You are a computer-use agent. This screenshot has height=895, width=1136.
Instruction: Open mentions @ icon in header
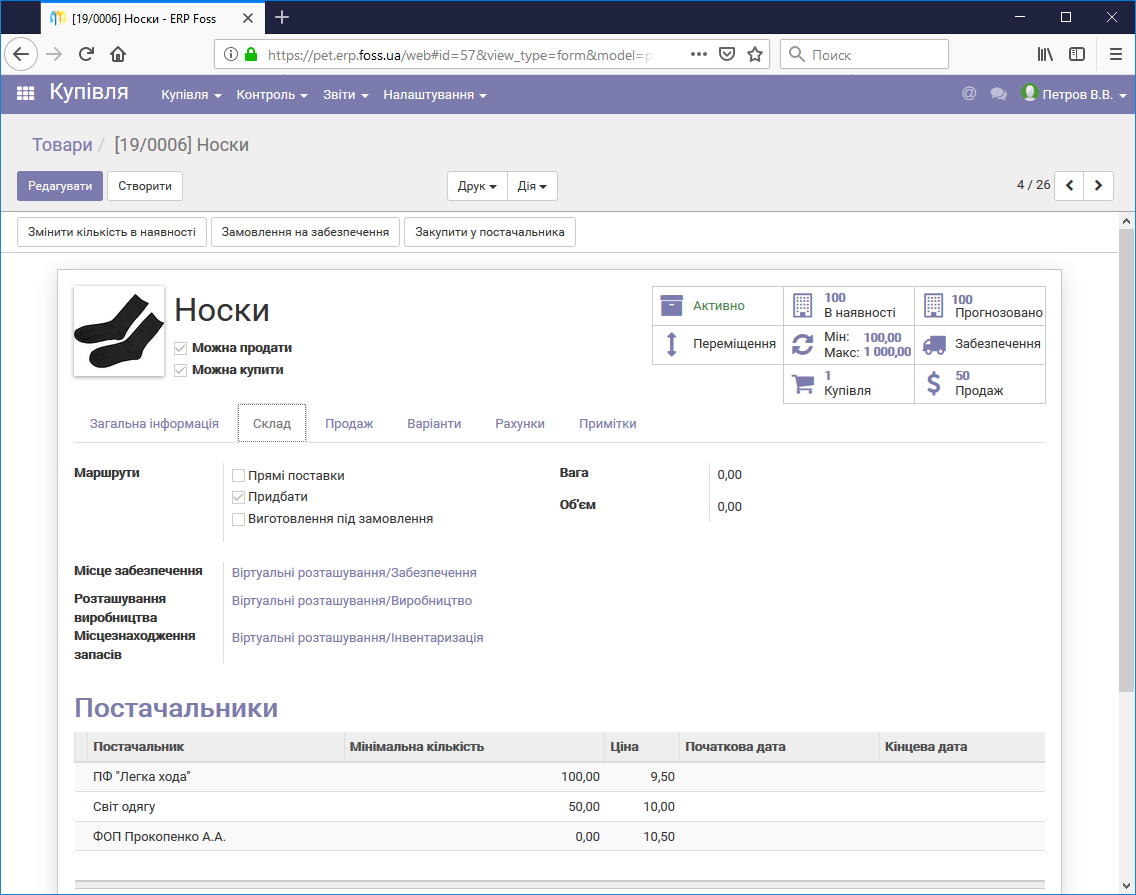tap(969, 93)
